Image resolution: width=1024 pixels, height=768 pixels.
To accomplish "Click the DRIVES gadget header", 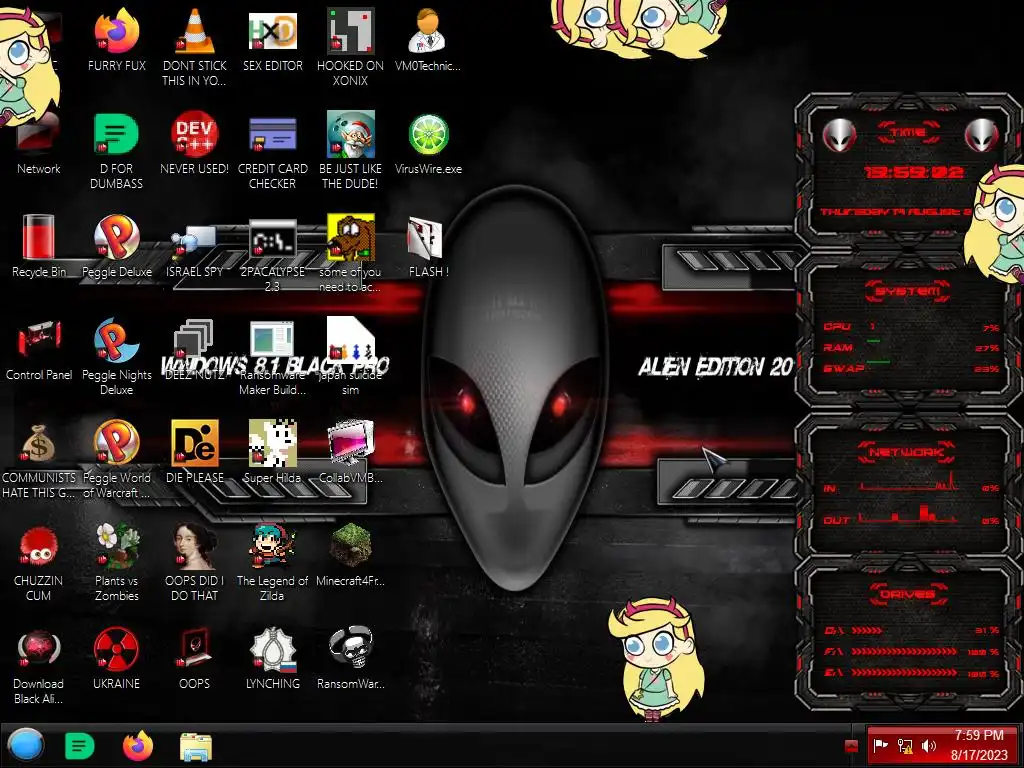I will tap(908, 594).
